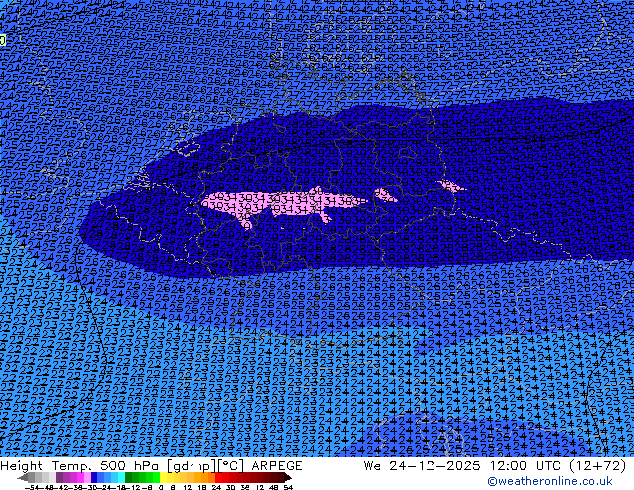Click the 'ARPEGE' model label
Screen dimensions: 634x490
(x=277, y=466)
